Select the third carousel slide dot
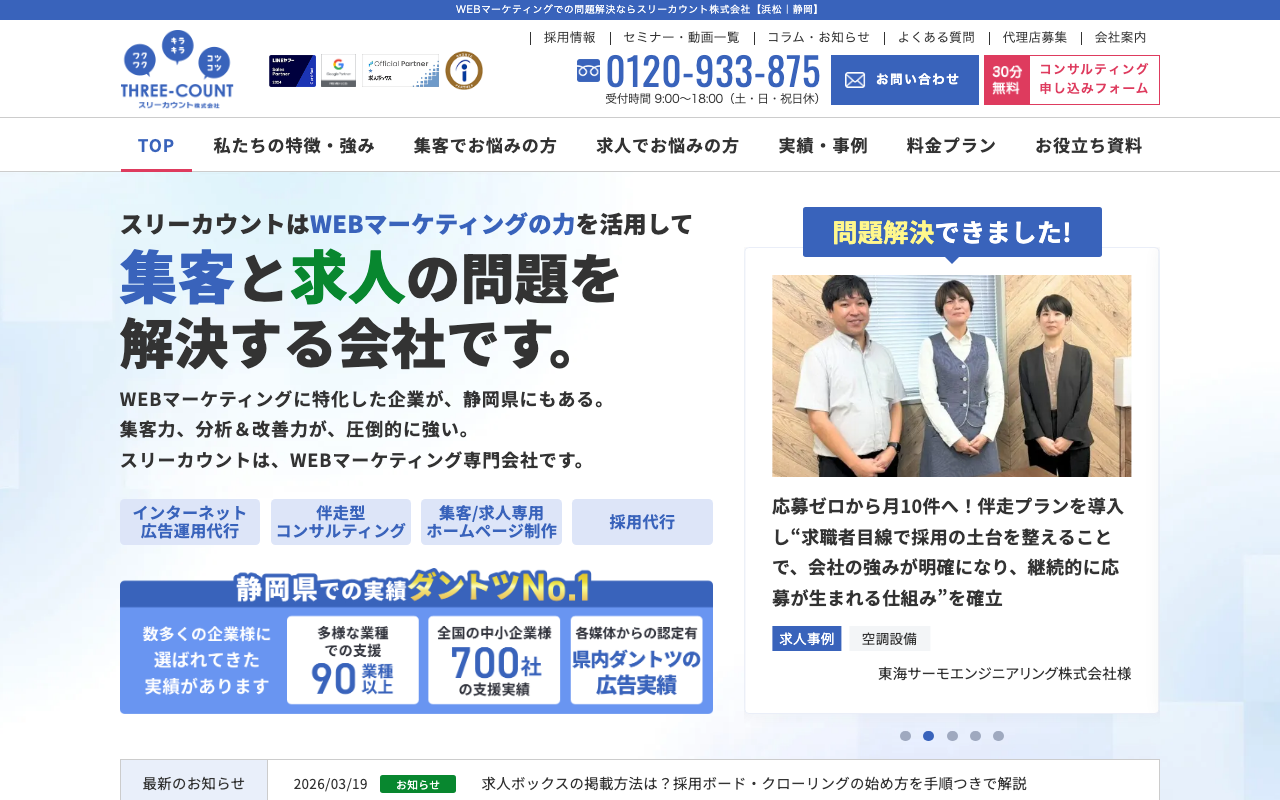This screenshot has height=800, width=1280. coord(952,736)
